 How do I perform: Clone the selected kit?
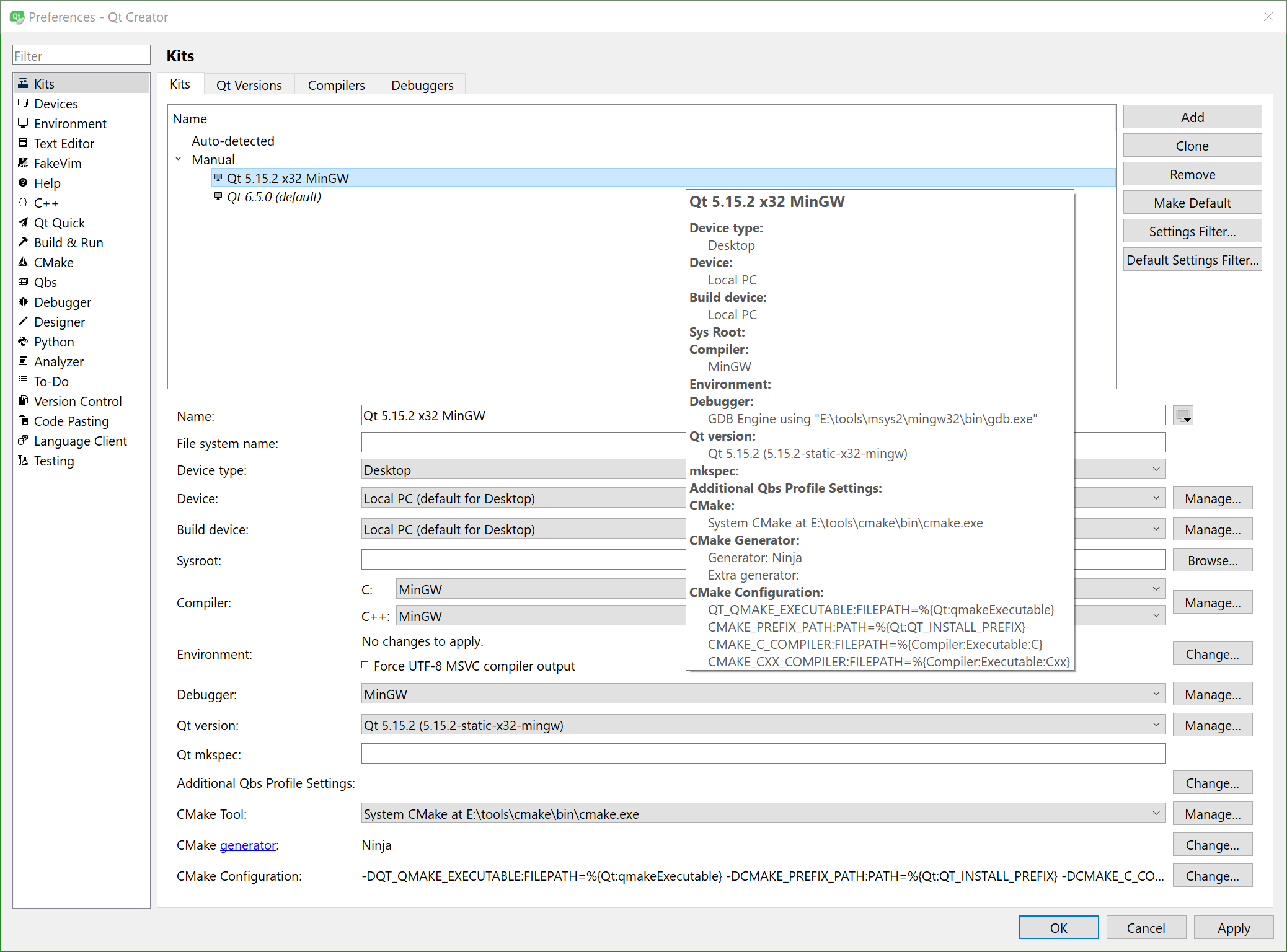(1192, 145)
